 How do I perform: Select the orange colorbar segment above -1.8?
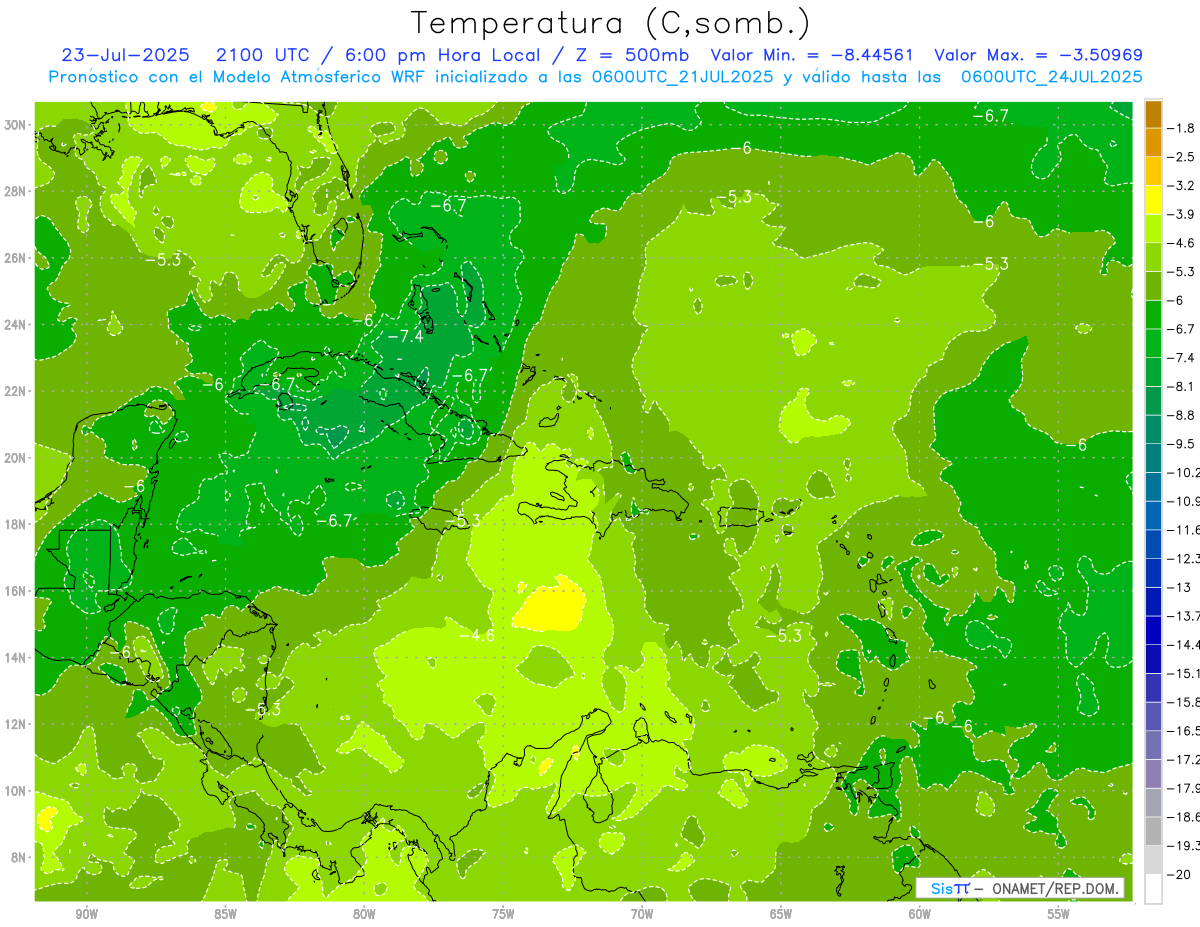point(1153,114)
